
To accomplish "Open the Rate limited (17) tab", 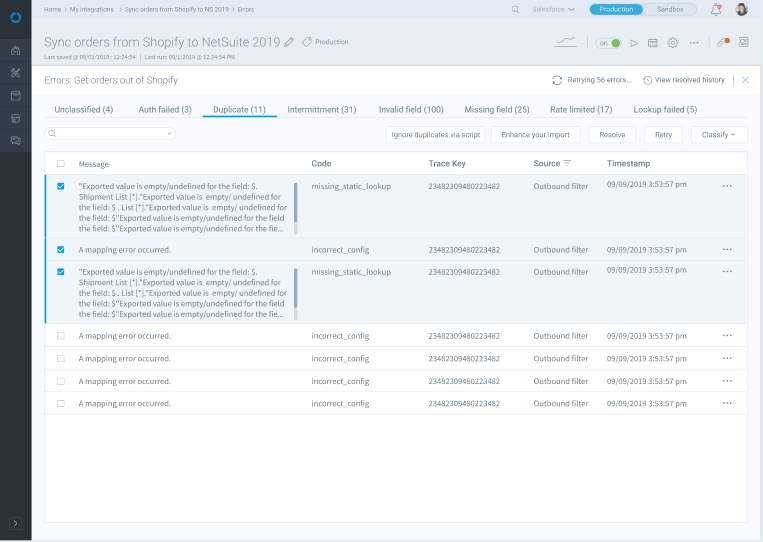I will [581, 109].
